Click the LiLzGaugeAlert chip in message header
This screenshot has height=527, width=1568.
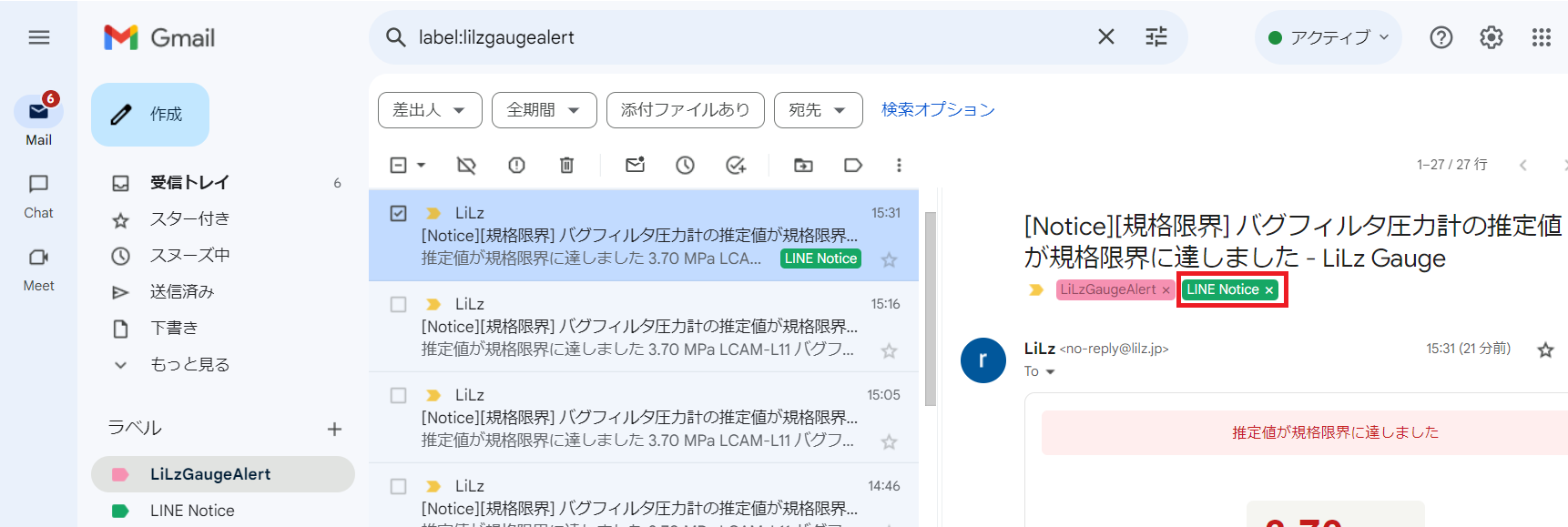1107,289
